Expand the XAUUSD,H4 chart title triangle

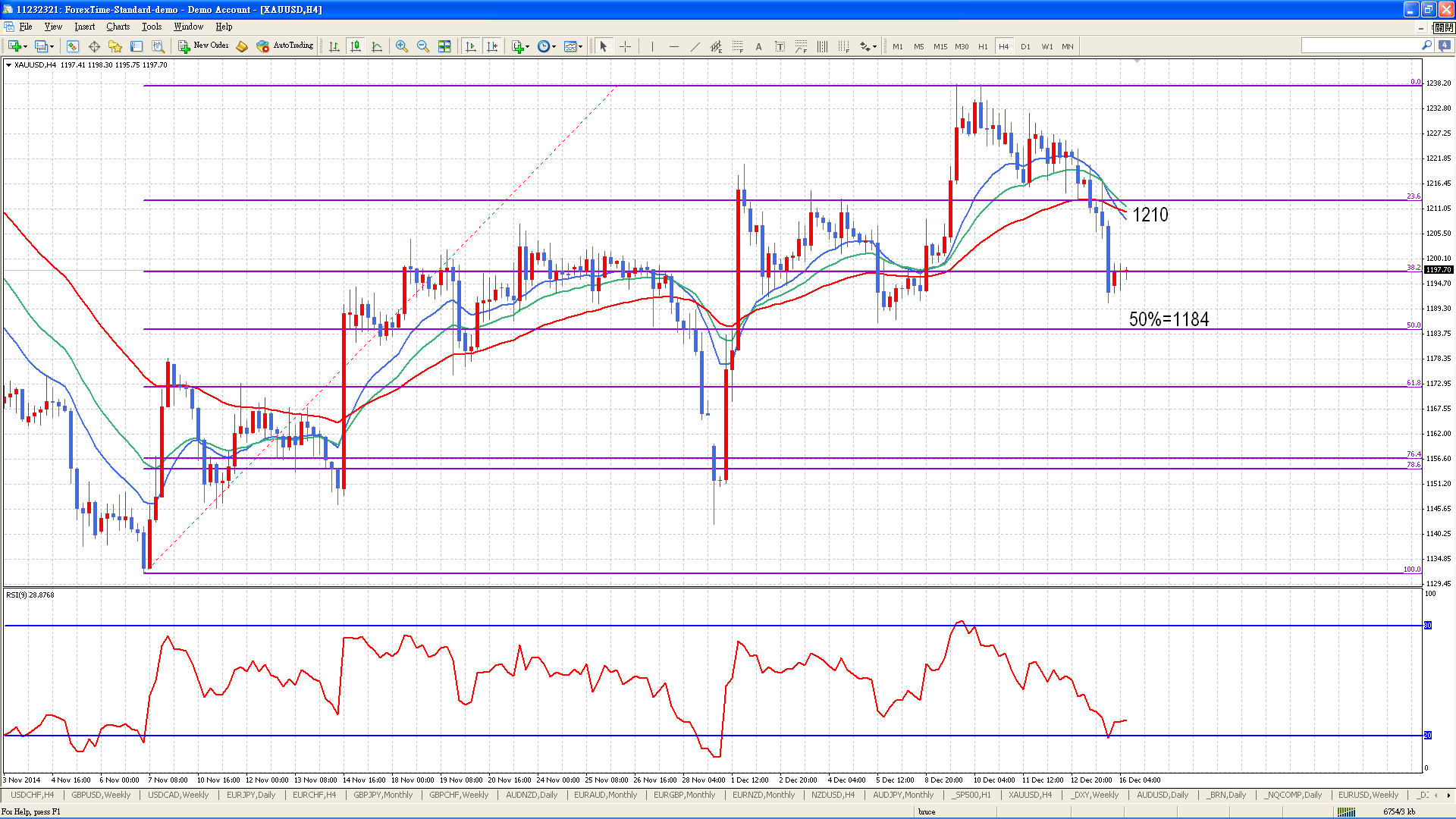(x=8, y=65)
